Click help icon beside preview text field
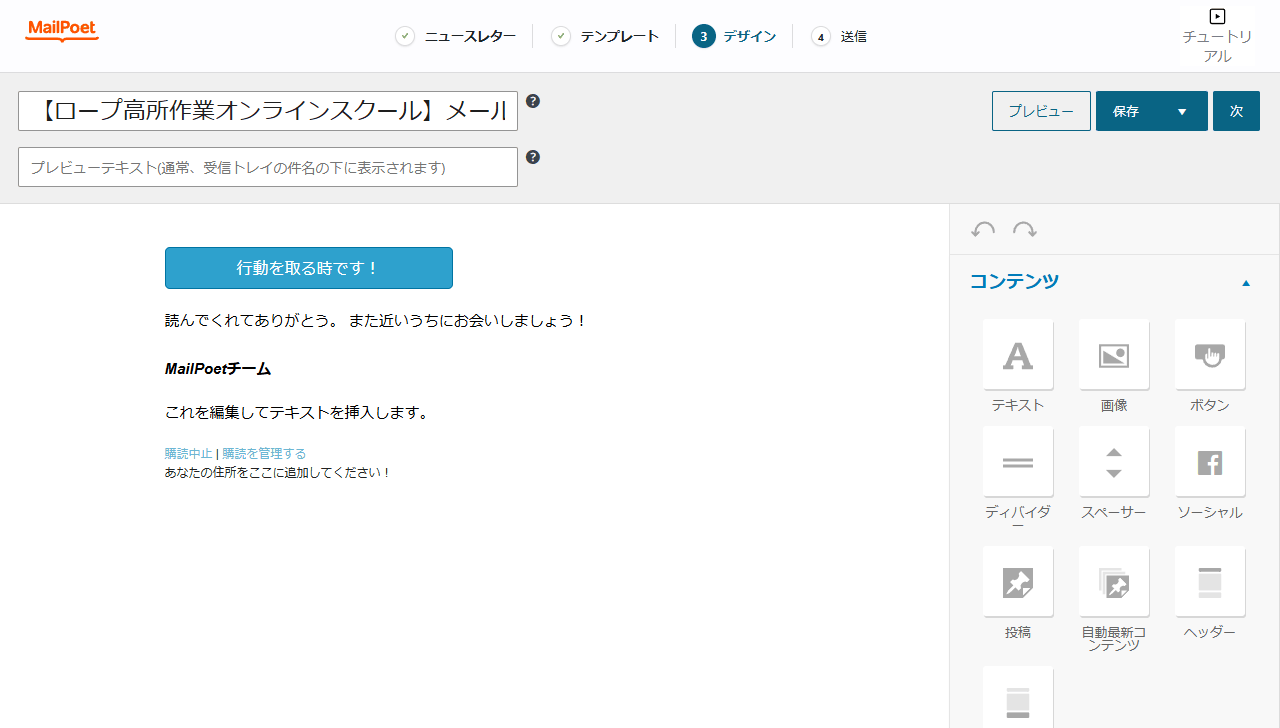1280x728 pixels. click(533, 157)
